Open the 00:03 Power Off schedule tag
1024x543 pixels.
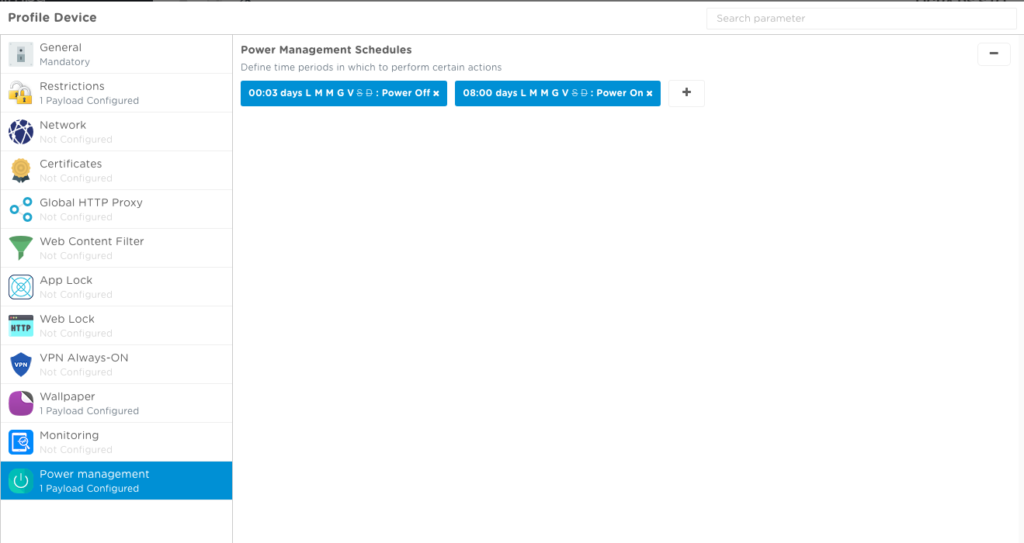tap(335, 93)
